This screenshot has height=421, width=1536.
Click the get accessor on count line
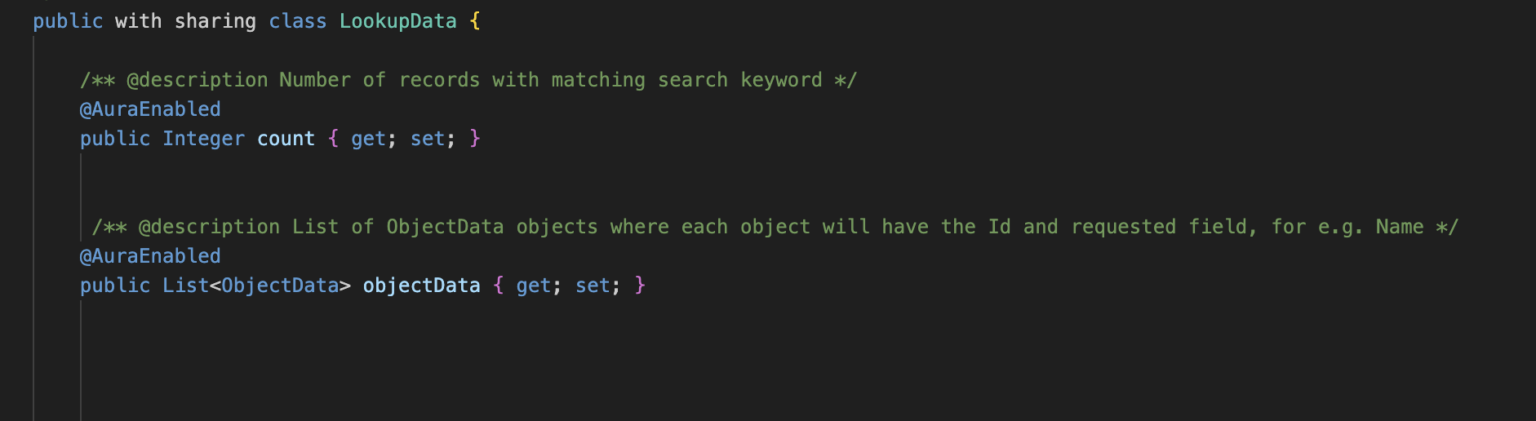coord(368,138)
